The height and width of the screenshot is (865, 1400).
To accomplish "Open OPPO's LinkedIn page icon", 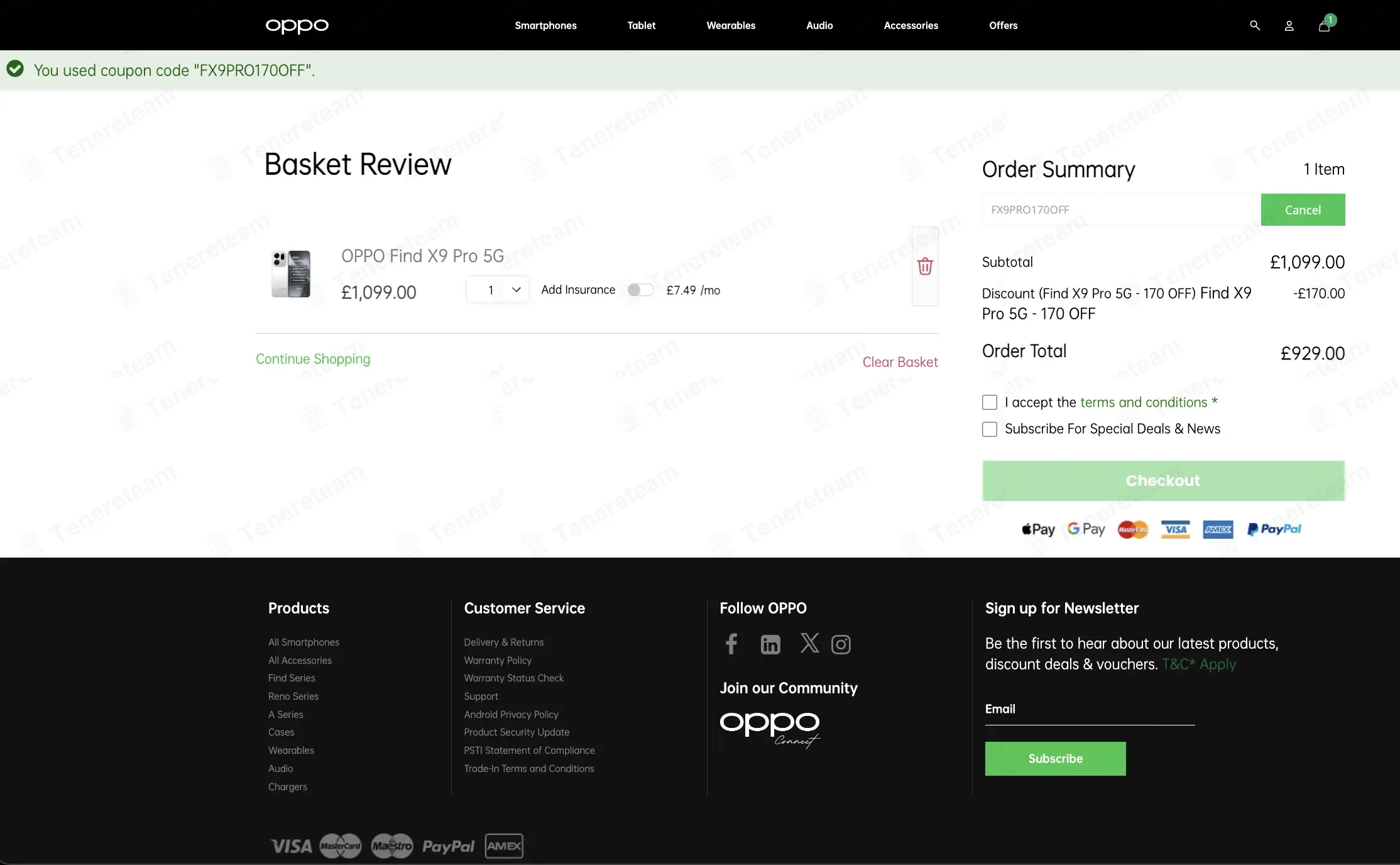I will tap(770, 644).
